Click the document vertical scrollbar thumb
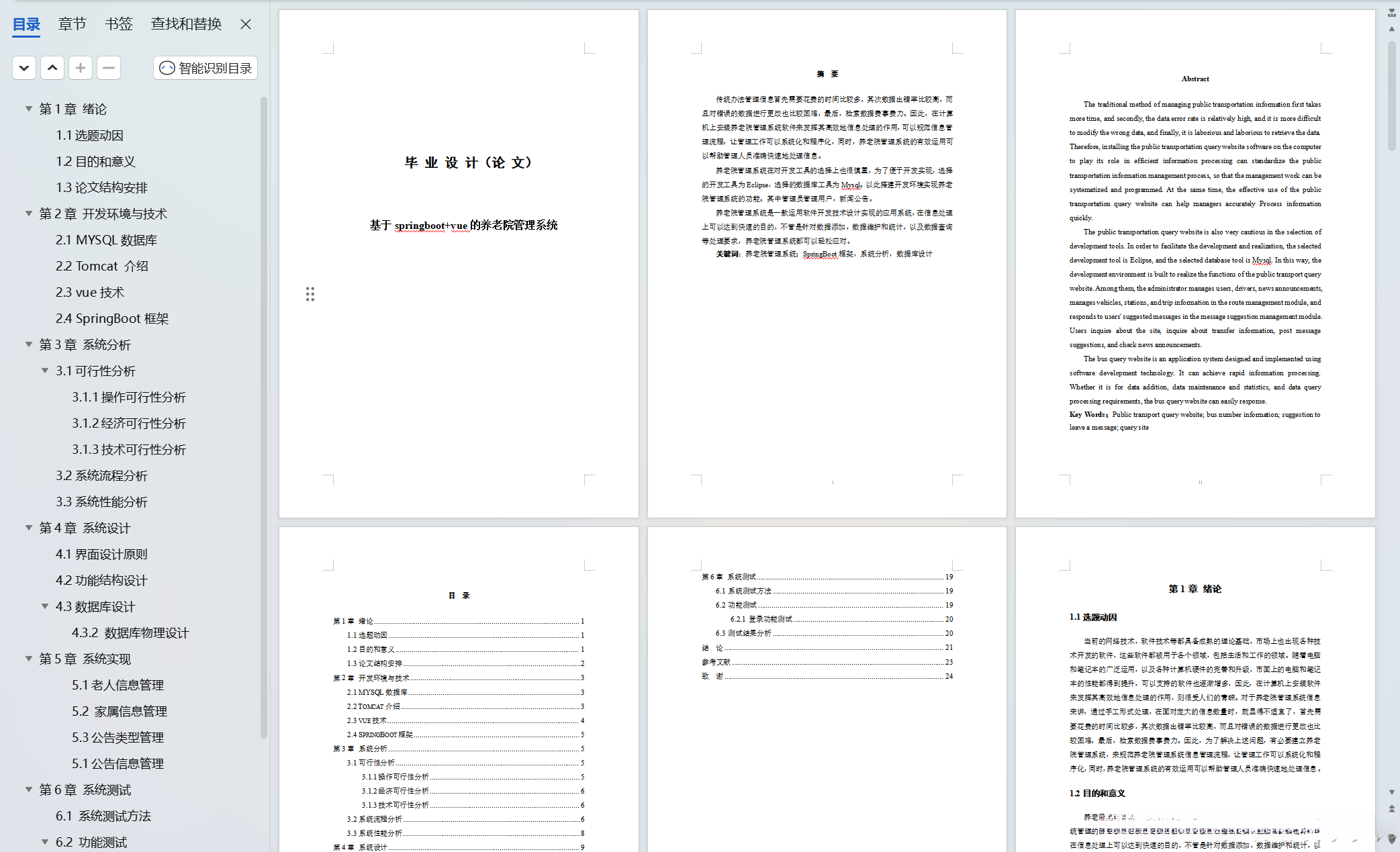1400x852 pixels. tap(1392, 94)
